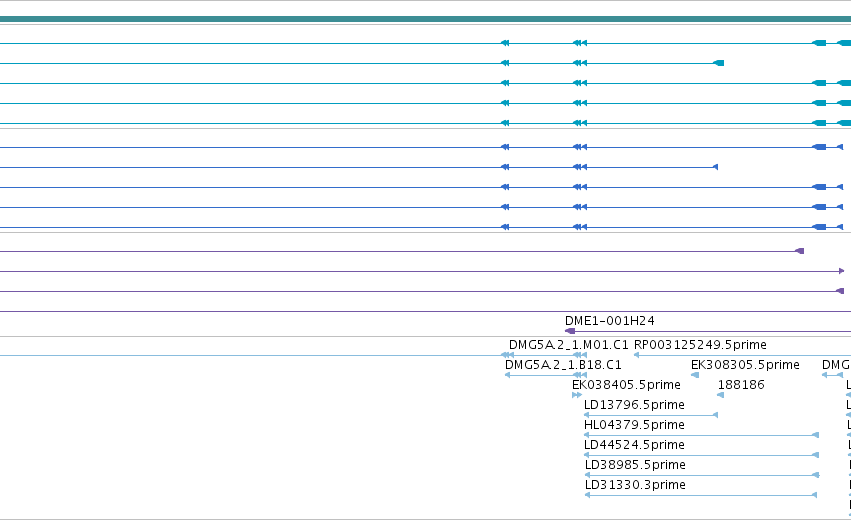Select the short teal transcript's terminal exon block

[719, 63]
